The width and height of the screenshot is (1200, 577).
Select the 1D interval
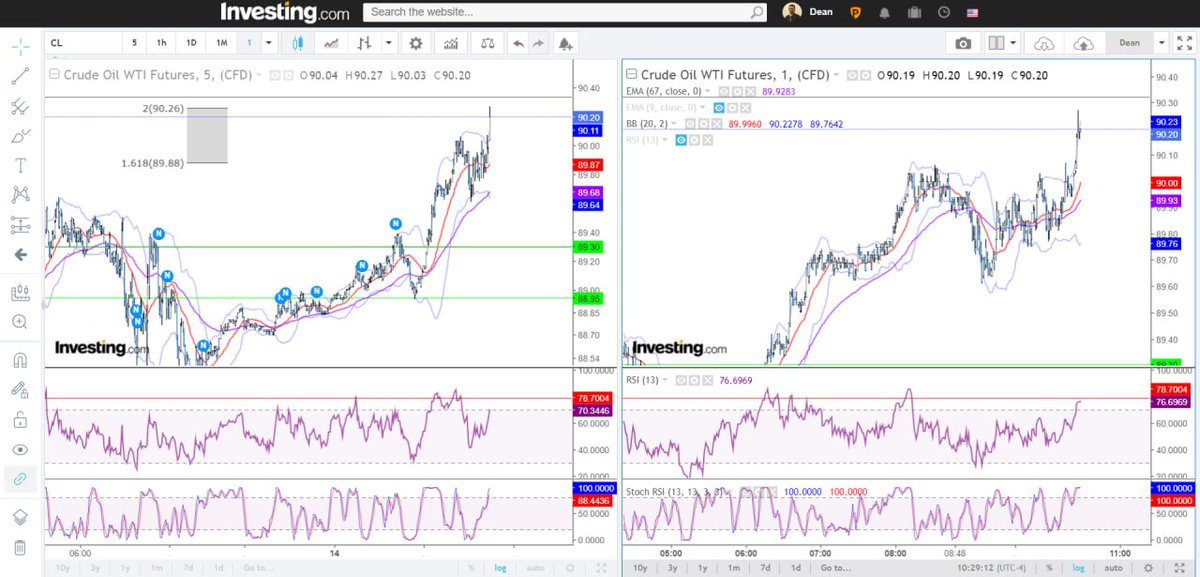(x=192, y=44)
